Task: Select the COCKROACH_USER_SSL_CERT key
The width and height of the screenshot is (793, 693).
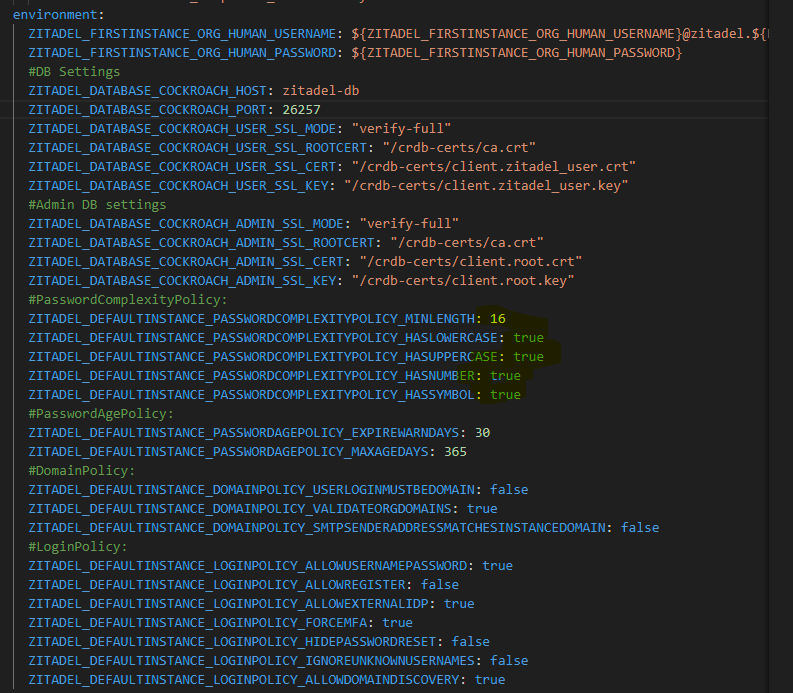Action: click(x=182, y=166)
